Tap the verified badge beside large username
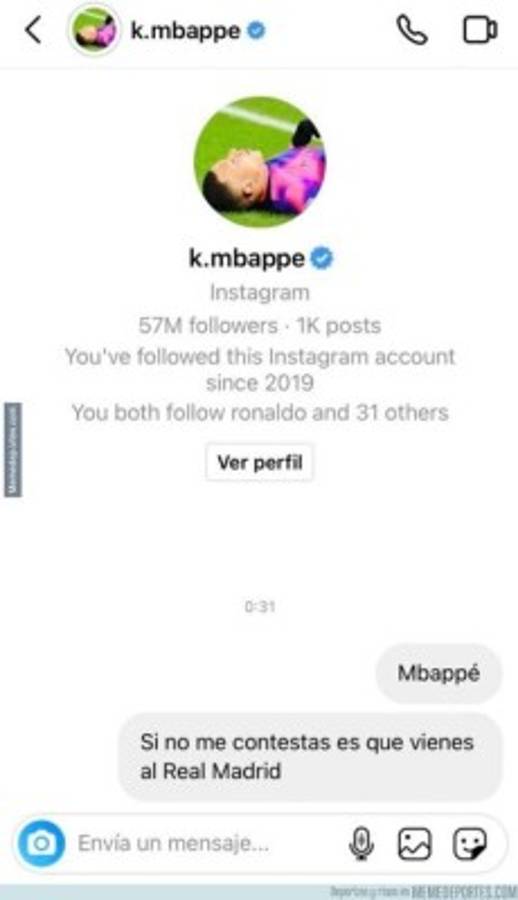518x900 pixels. 322,258
